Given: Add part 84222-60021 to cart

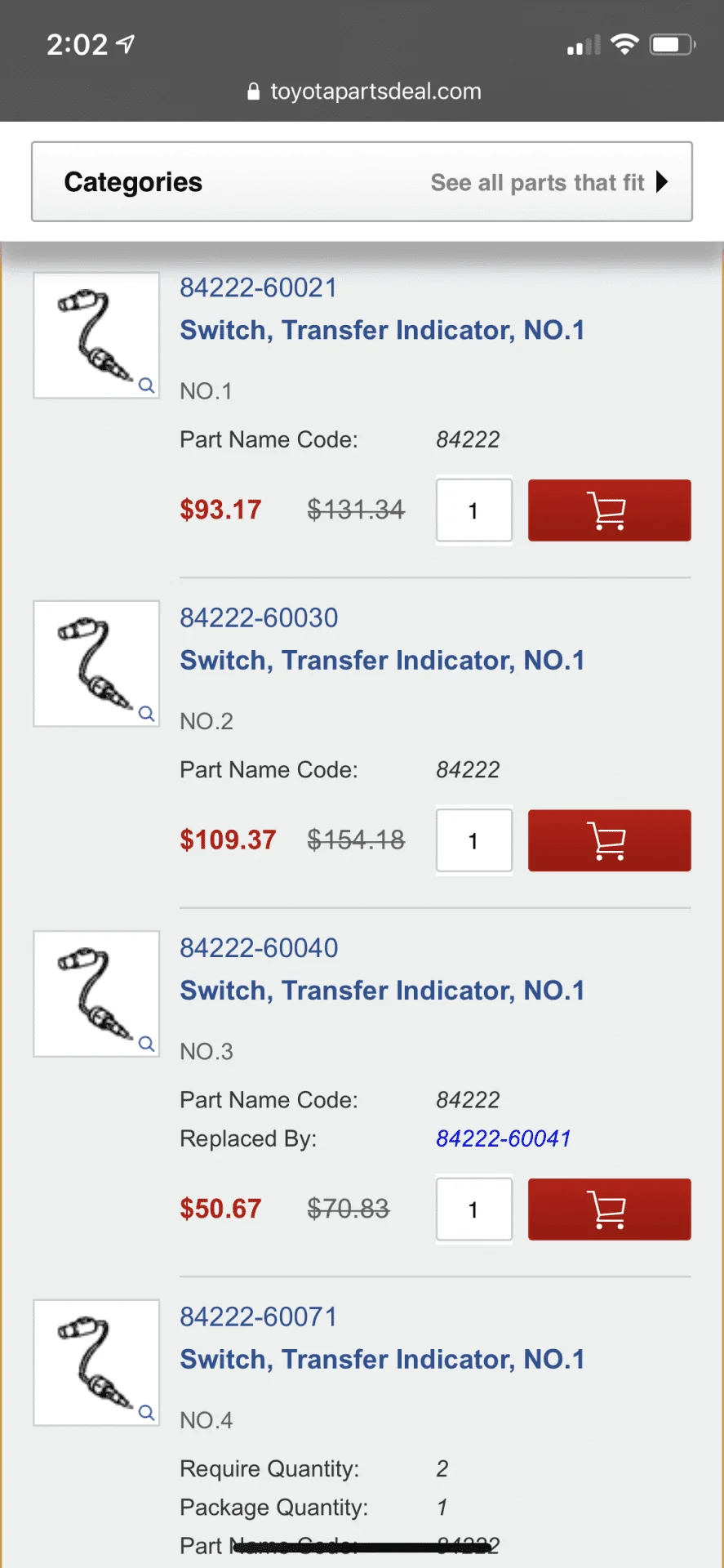Looking at the screenshot, I should tap(609, 510).
